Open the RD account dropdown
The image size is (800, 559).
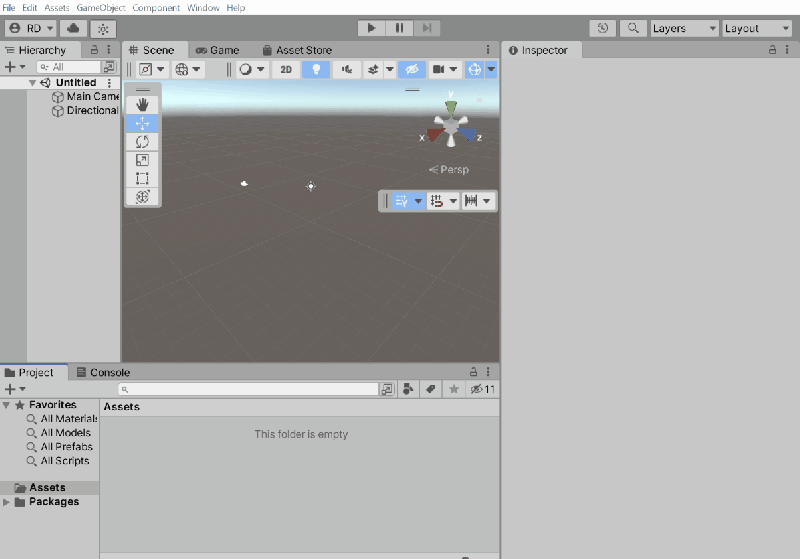click(x=31, y=29)
